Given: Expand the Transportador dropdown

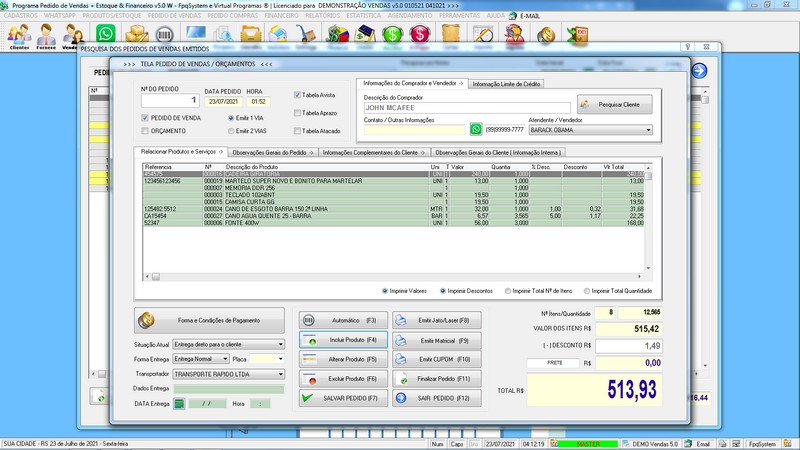Looking at the screenshot, I should (281, 374).
